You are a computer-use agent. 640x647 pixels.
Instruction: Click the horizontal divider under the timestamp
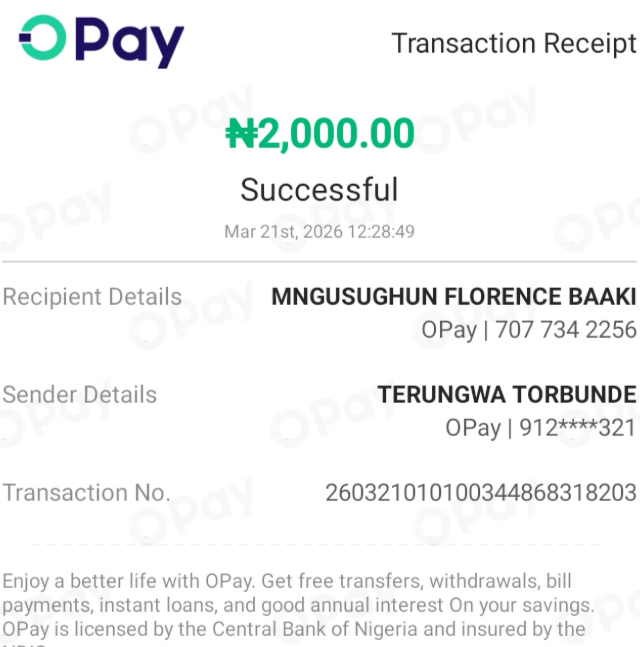coord(319,261)
